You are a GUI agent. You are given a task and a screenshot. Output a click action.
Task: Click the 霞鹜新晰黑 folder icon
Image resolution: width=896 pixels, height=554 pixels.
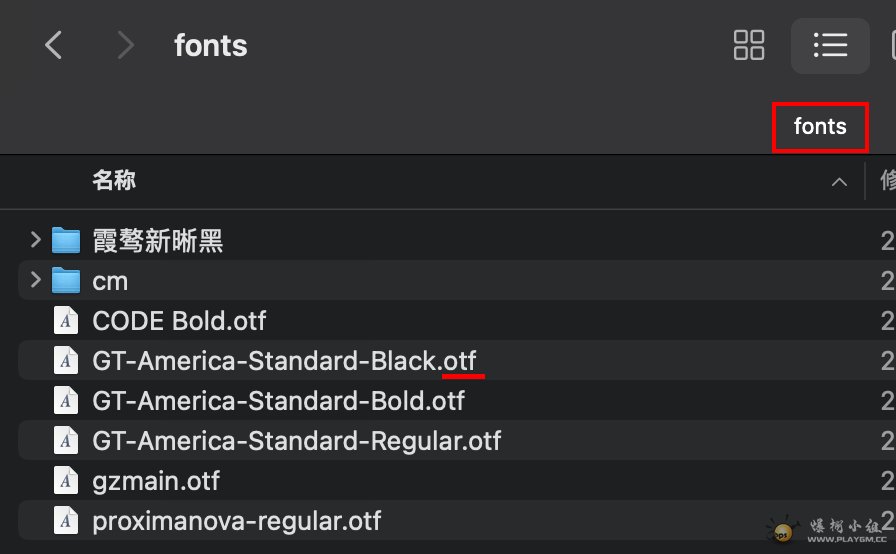66,240
